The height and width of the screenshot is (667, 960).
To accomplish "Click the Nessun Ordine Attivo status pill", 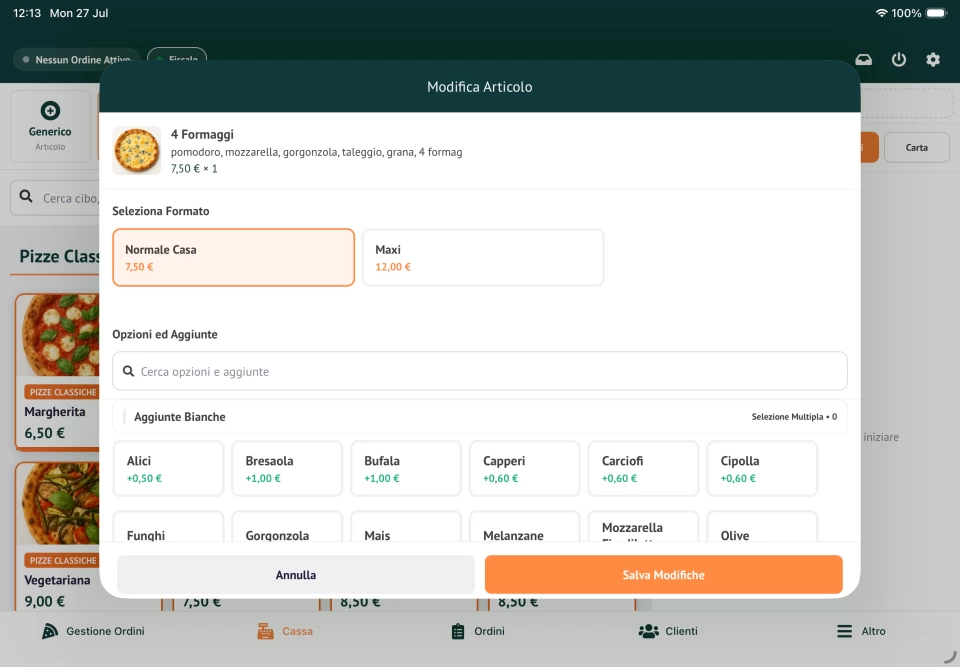I will 77,59.
